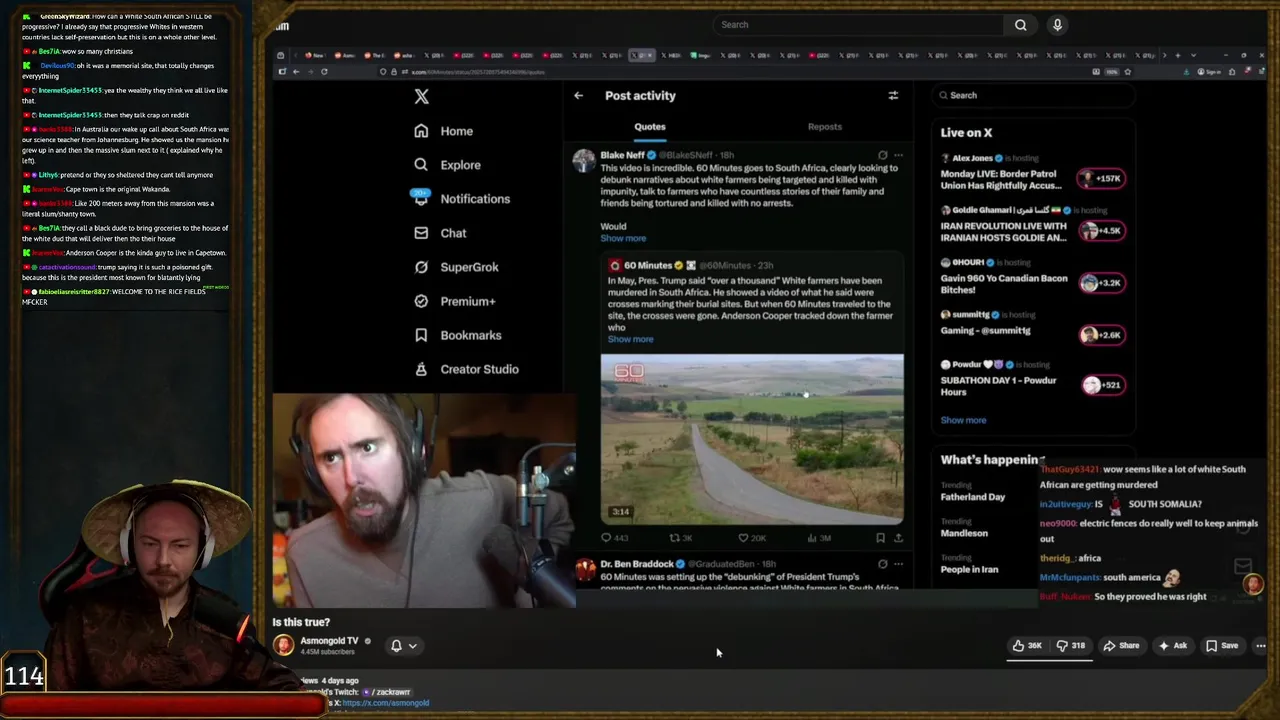The image size is (1280, 720).
Task: Focus the YouTube search box at top
Action: click(860, 25)
